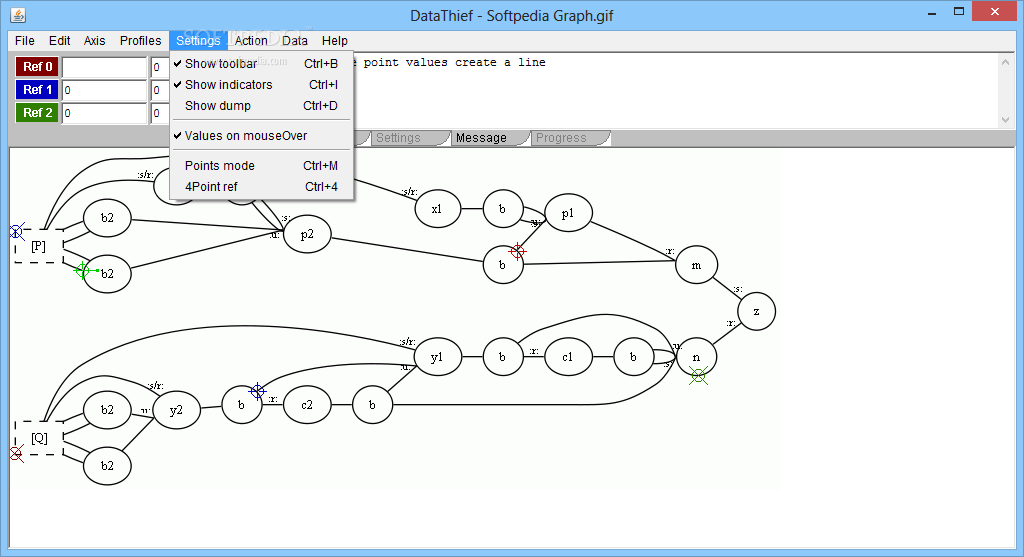Open the Action menu
The width and height of the screenshot is (1024, 557).
click(251, 40)
